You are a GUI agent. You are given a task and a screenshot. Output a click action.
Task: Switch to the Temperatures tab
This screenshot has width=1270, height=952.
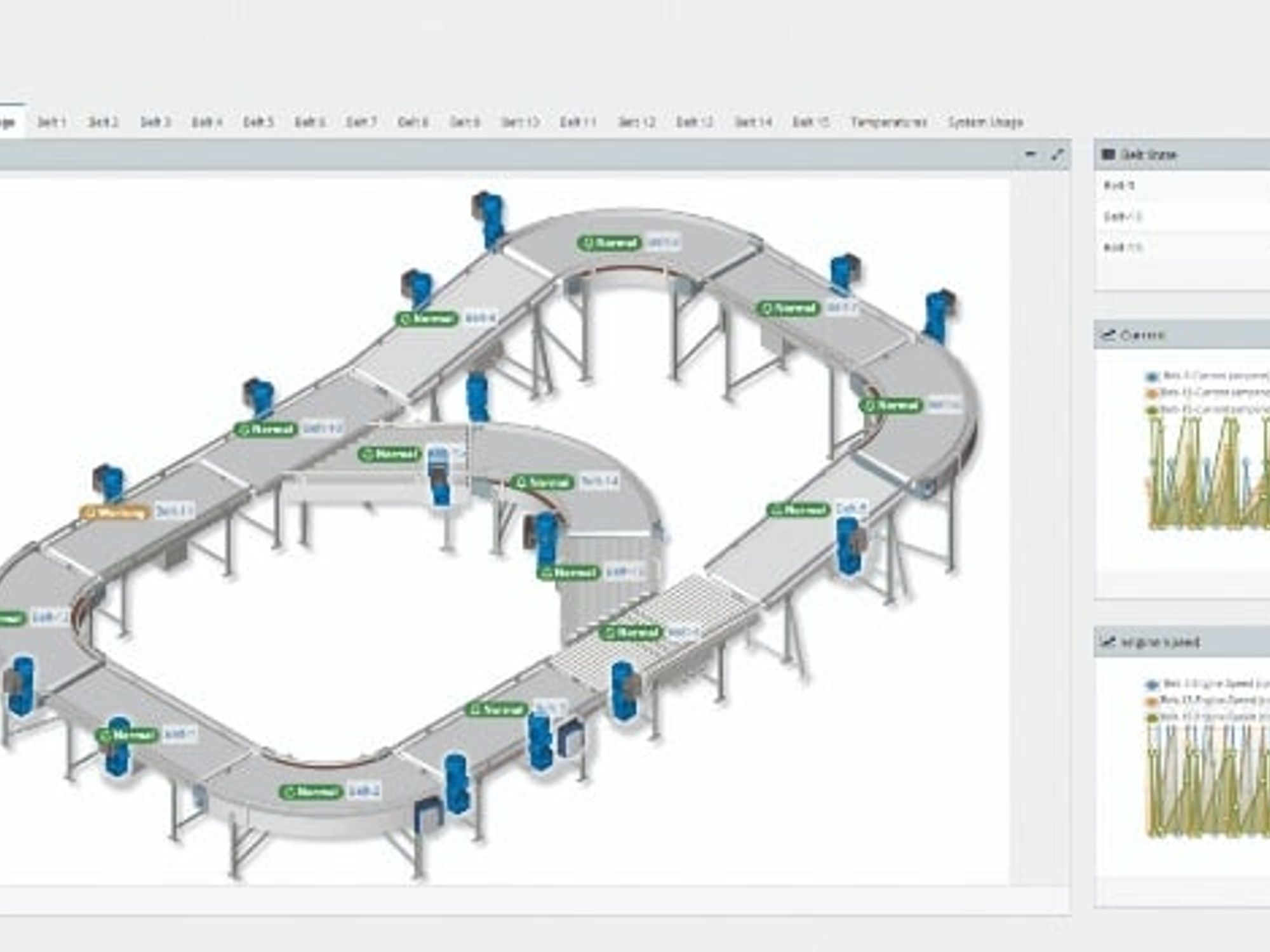(x=889, y=121)
